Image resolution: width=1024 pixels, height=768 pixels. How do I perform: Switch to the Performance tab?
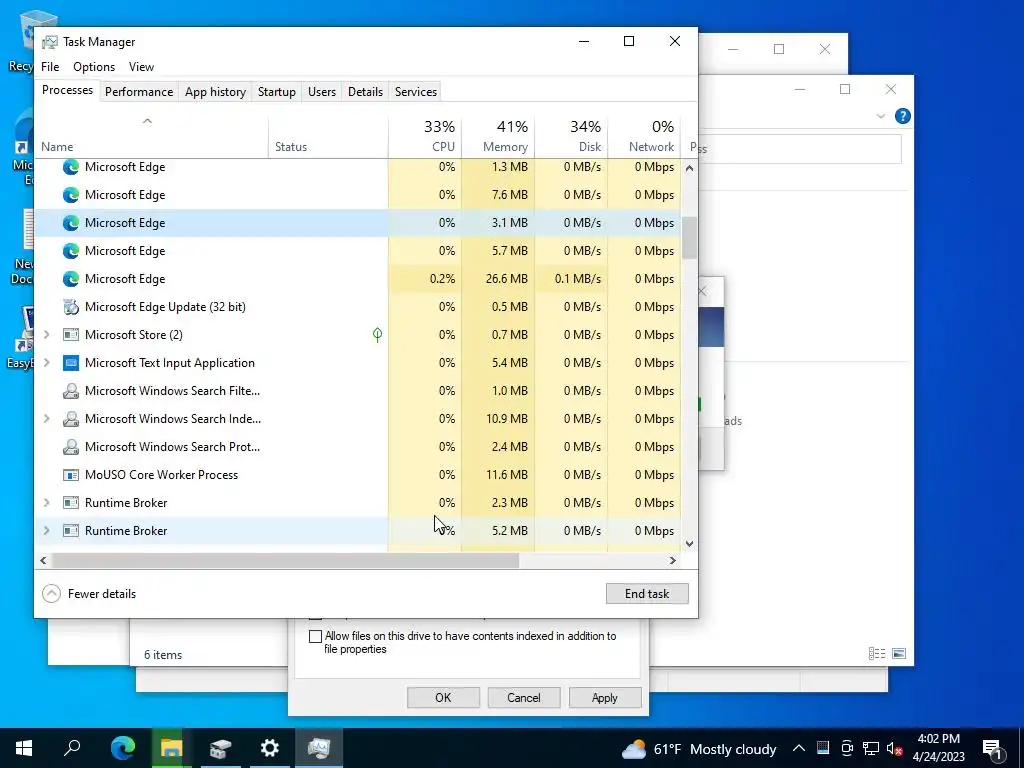coord(139,92)
